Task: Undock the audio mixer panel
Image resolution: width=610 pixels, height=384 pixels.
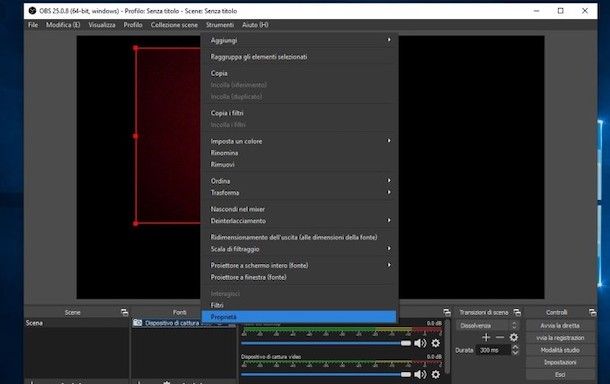Action: (x=447, y=312)
